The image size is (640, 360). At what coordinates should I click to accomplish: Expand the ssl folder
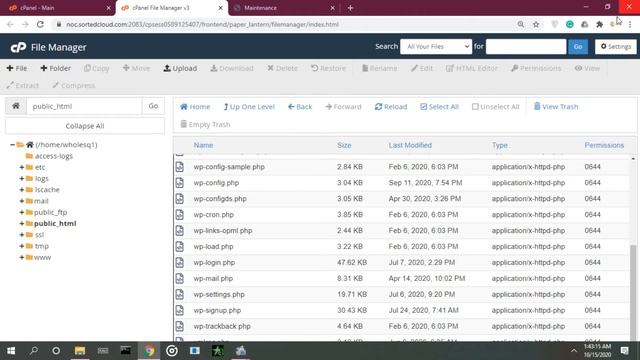[x=22, y=235]
